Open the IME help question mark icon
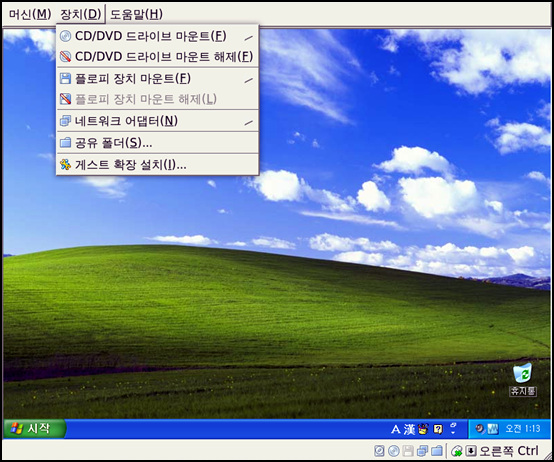The image size is (554, 462). click(x=438, y=429)
